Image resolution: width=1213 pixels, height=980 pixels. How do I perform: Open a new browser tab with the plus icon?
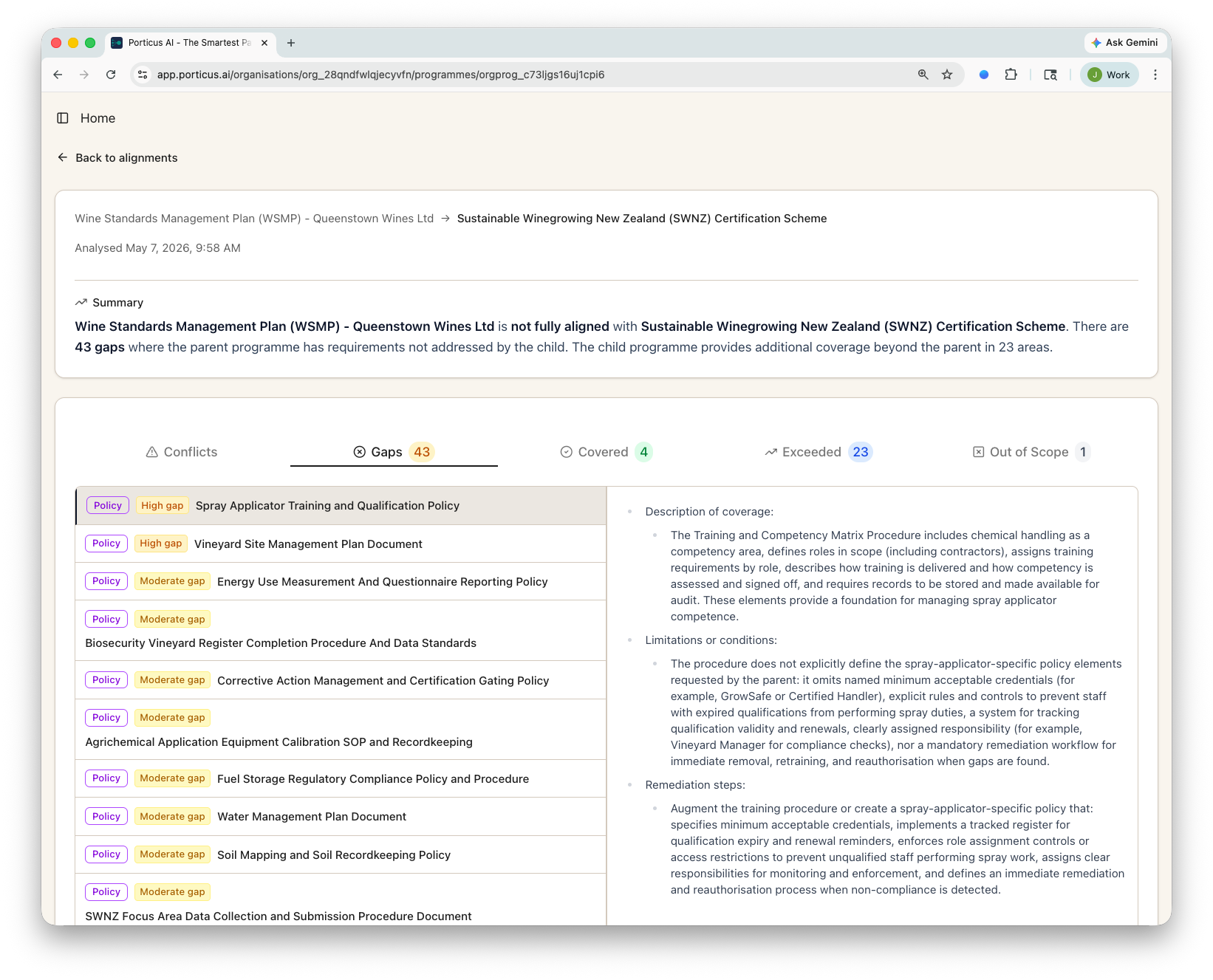click(x=291, y=43)
